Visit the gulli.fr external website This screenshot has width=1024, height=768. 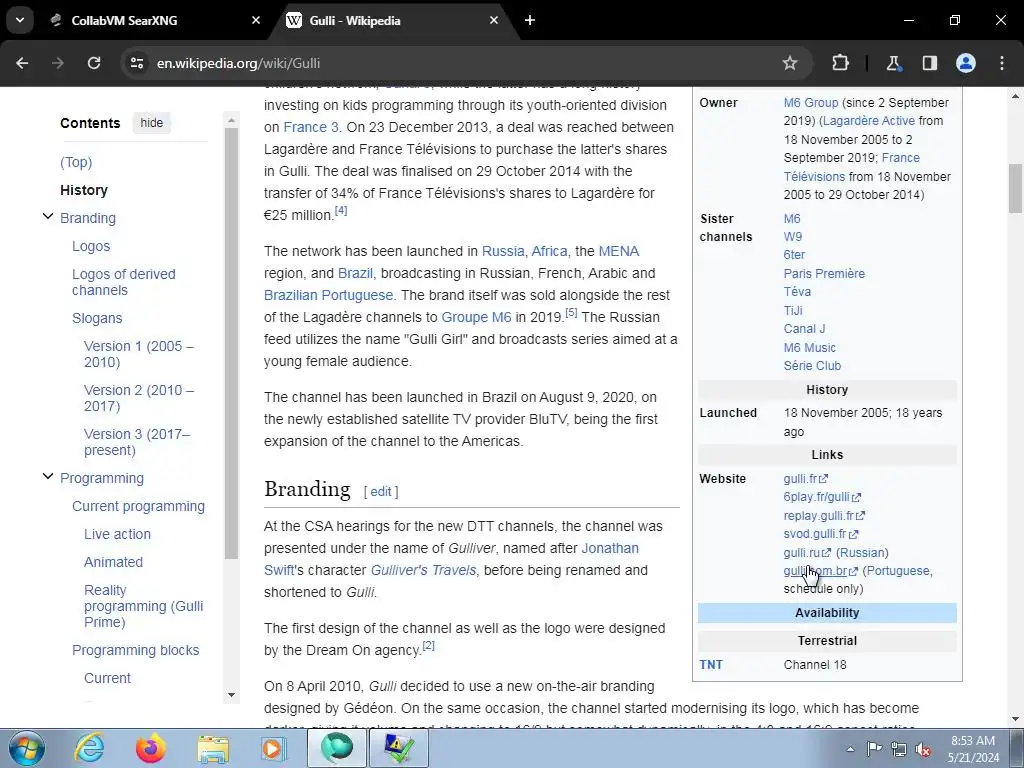click(805, 479)
